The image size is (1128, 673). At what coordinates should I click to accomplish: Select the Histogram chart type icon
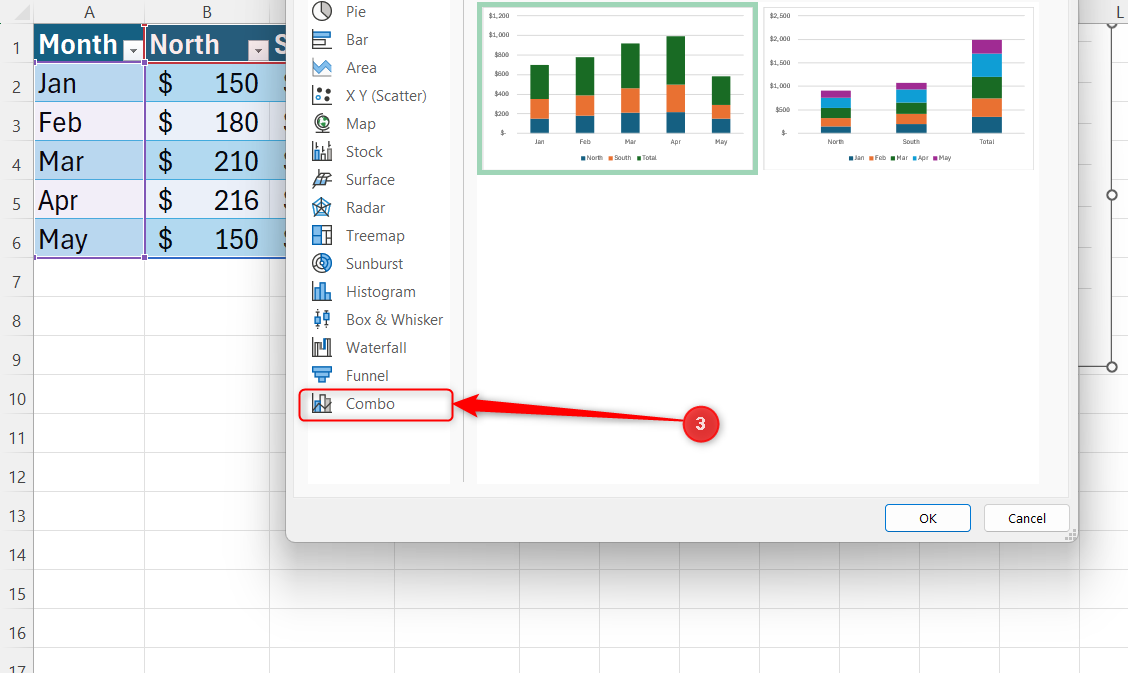322,292
